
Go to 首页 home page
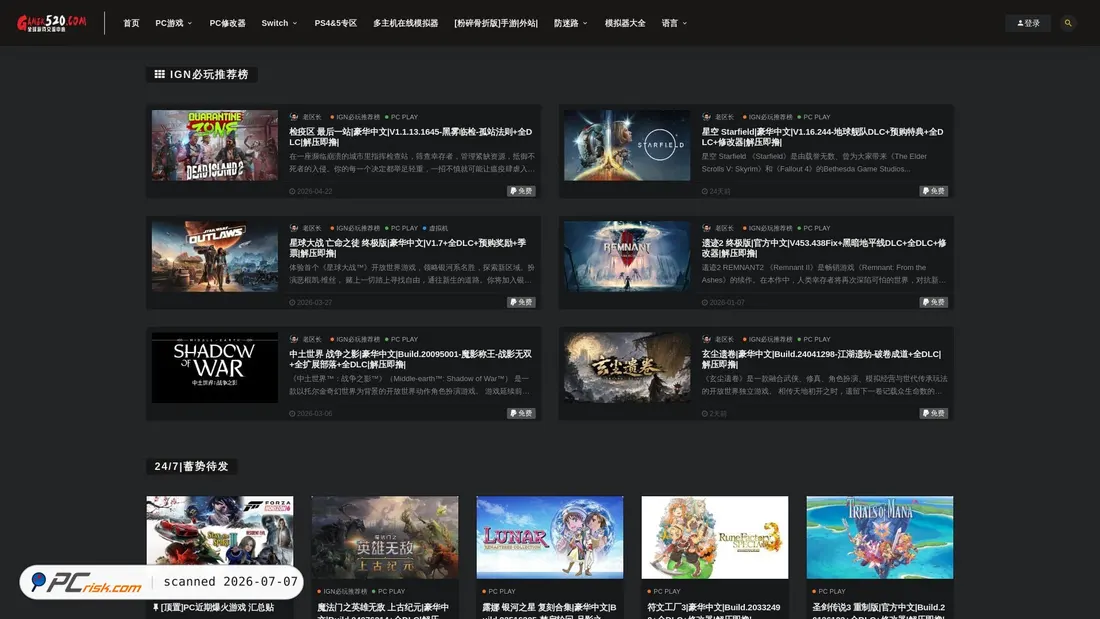tap(131, 23)
